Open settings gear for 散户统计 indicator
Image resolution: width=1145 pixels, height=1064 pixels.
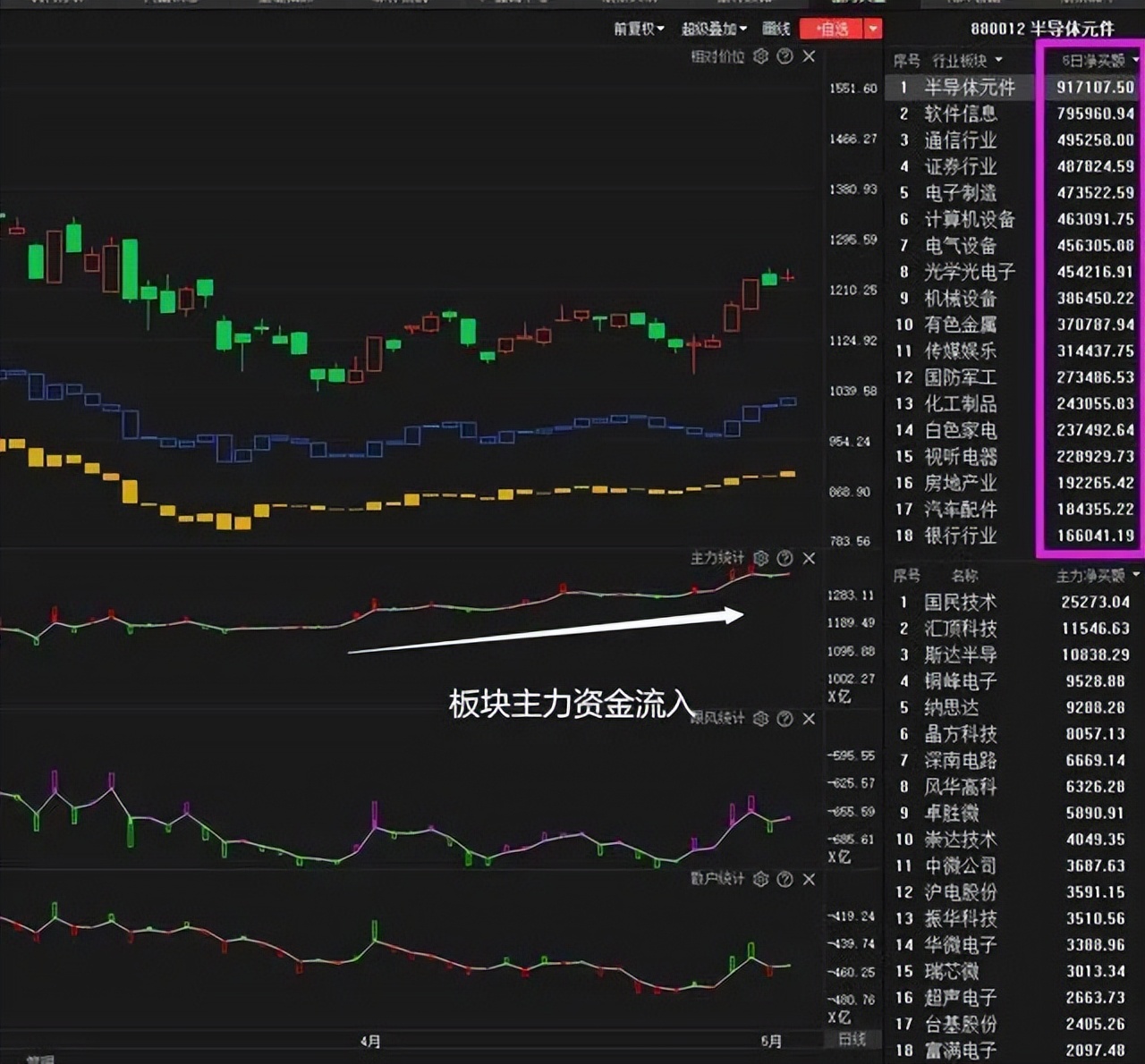[x=760, y=879]
